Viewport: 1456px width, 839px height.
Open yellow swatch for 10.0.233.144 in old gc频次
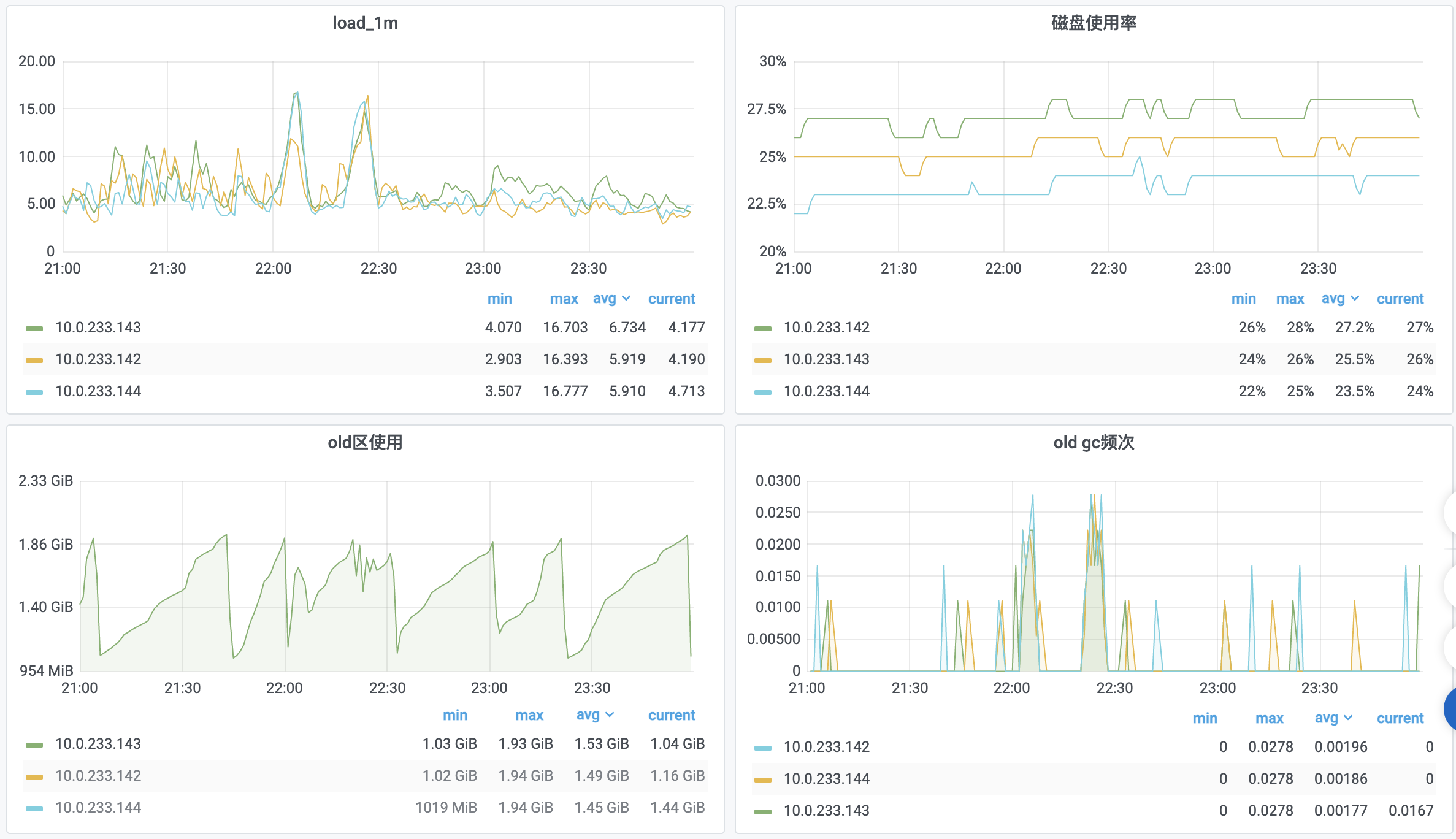(x=763, y=780)
